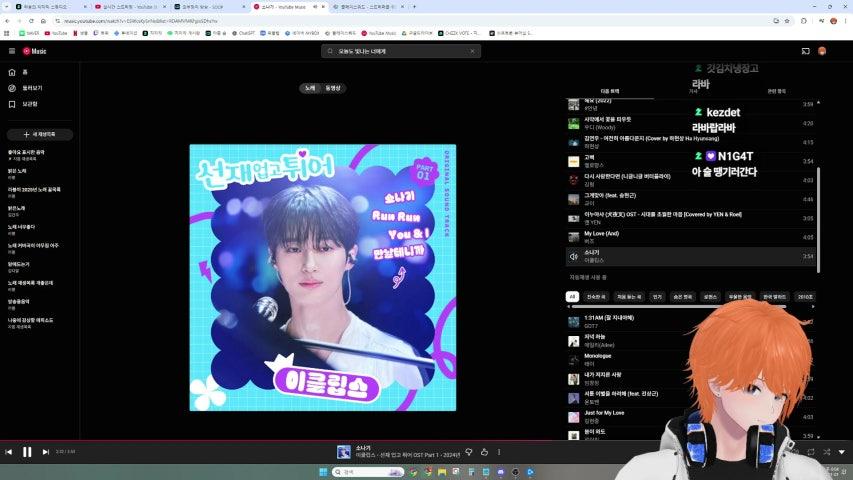Click the queue panel vertical scrollbar
Viewport: 853px width, 480px height.
[x=818, y=220]
